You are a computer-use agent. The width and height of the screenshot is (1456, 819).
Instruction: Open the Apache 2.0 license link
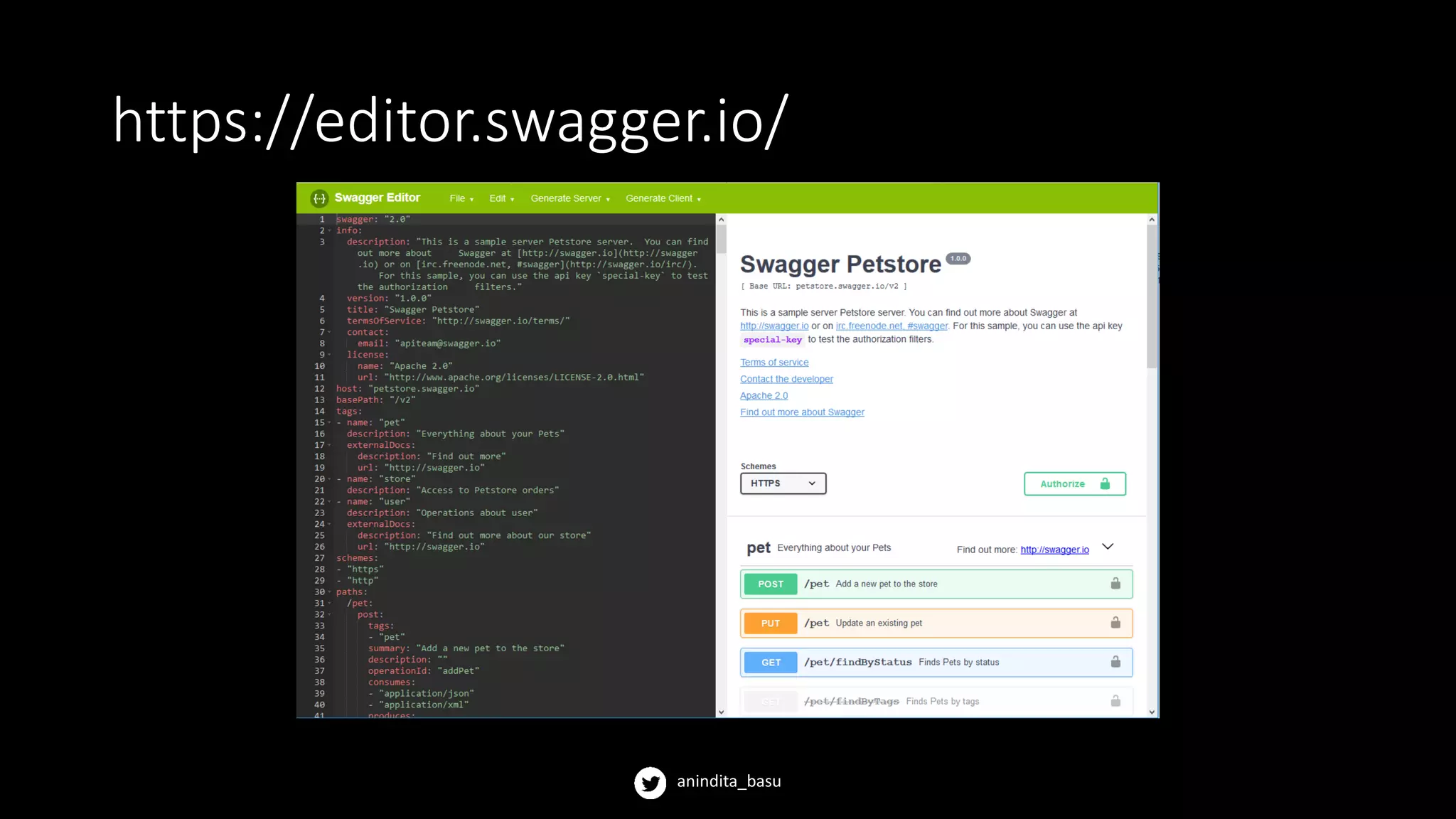tap(764, 395)
